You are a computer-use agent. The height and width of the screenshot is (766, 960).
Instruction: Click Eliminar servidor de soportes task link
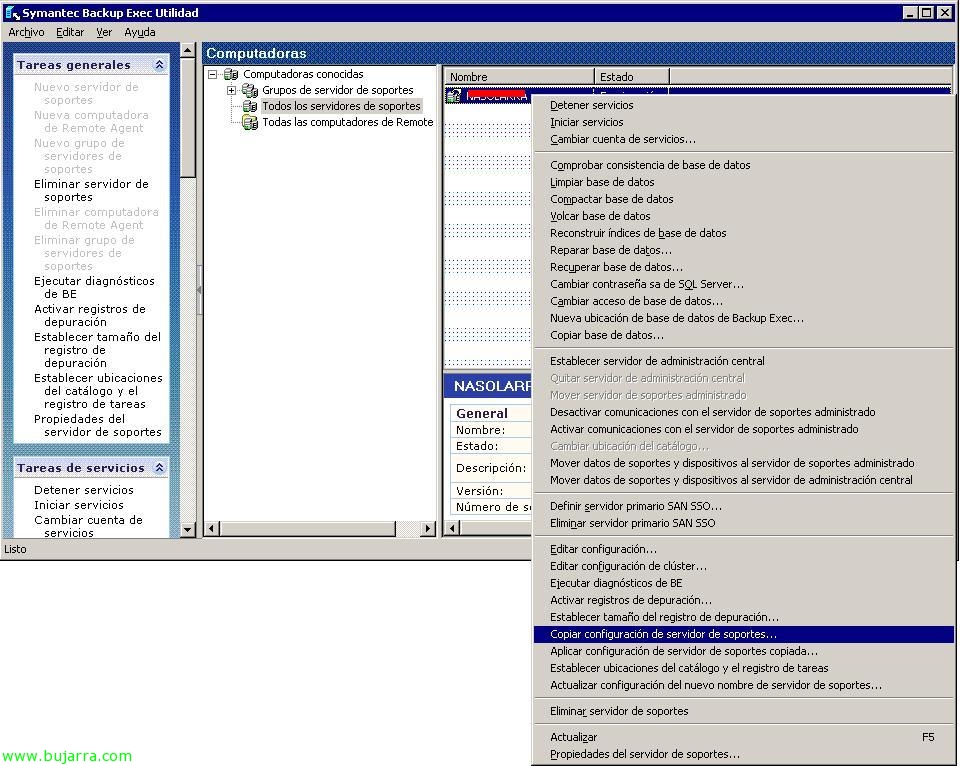point(91,190)
